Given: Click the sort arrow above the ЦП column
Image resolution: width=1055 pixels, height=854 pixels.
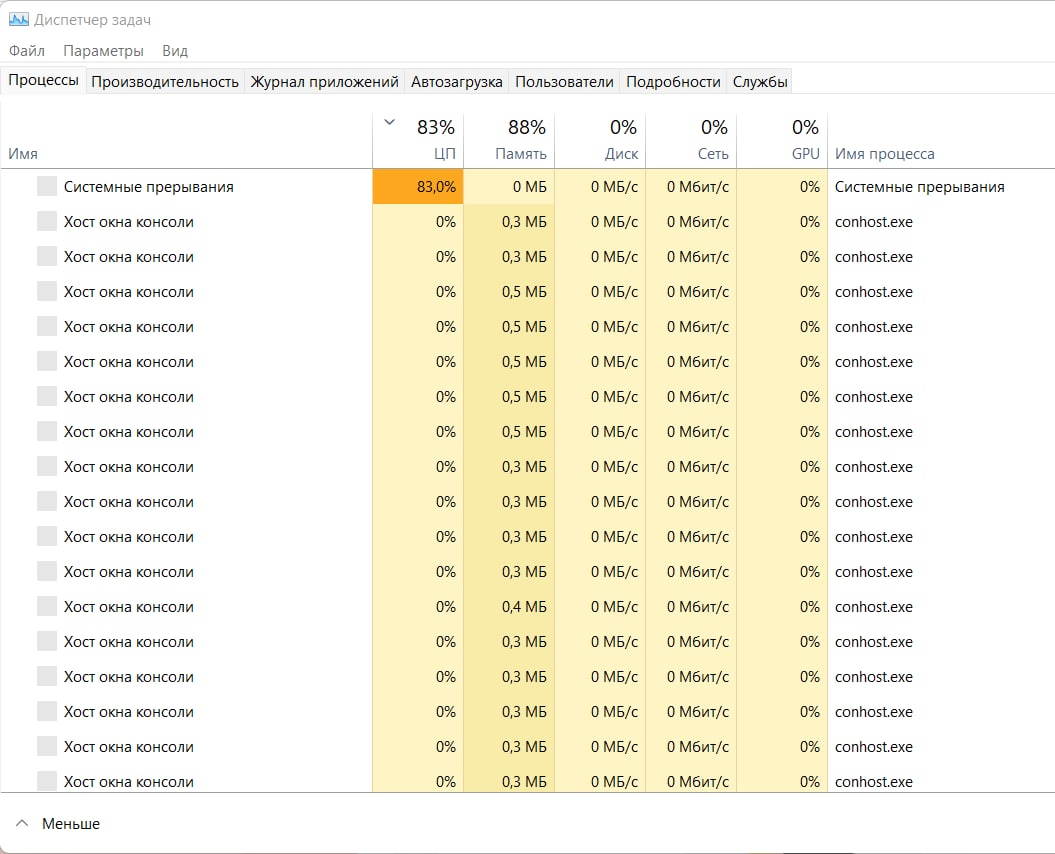Looking at the screenshot, I should (x=389, y=123).
